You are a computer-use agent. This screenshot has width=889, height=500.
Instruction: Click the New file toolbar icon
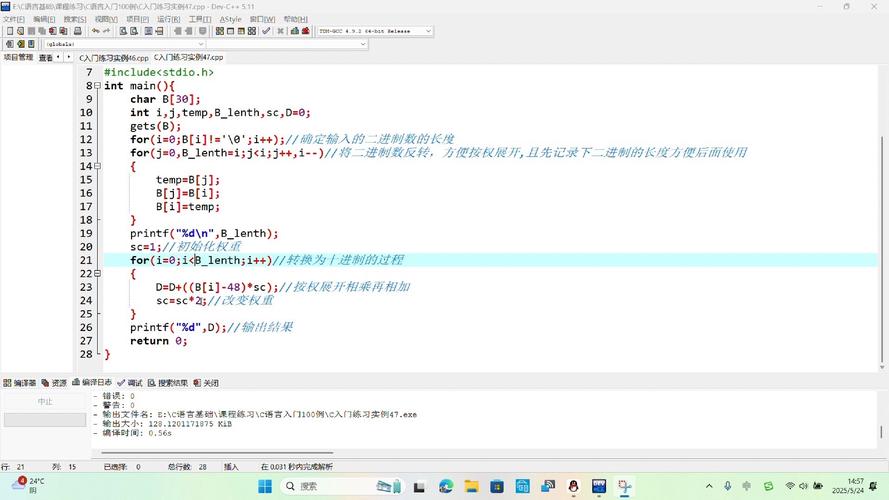click(7, 31)
